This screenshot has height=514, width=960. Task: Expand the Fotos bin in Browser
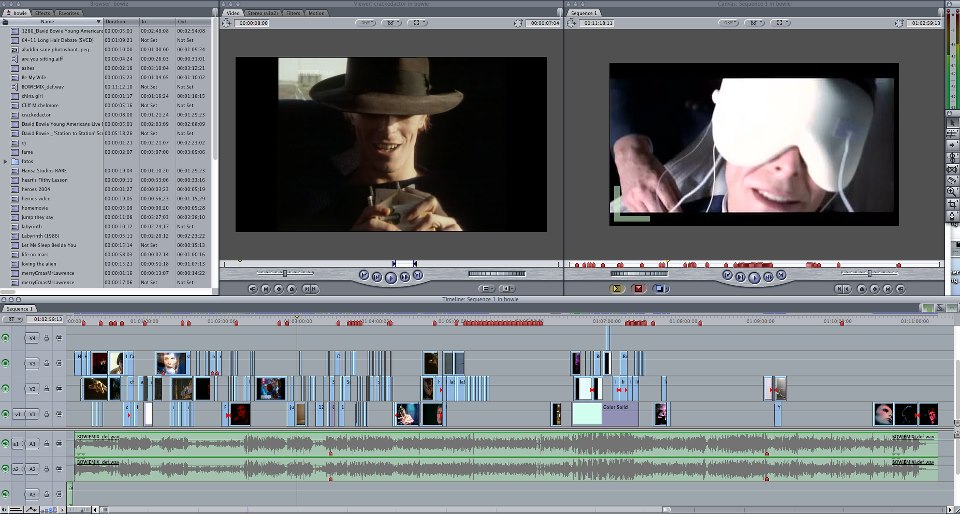(6, 162)
